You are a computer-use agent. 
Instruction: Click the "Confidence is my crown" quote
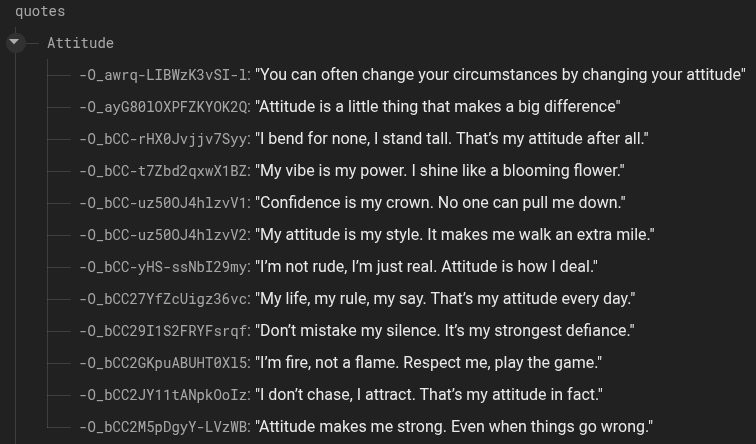pyautogui.click(x=440, y=203)
